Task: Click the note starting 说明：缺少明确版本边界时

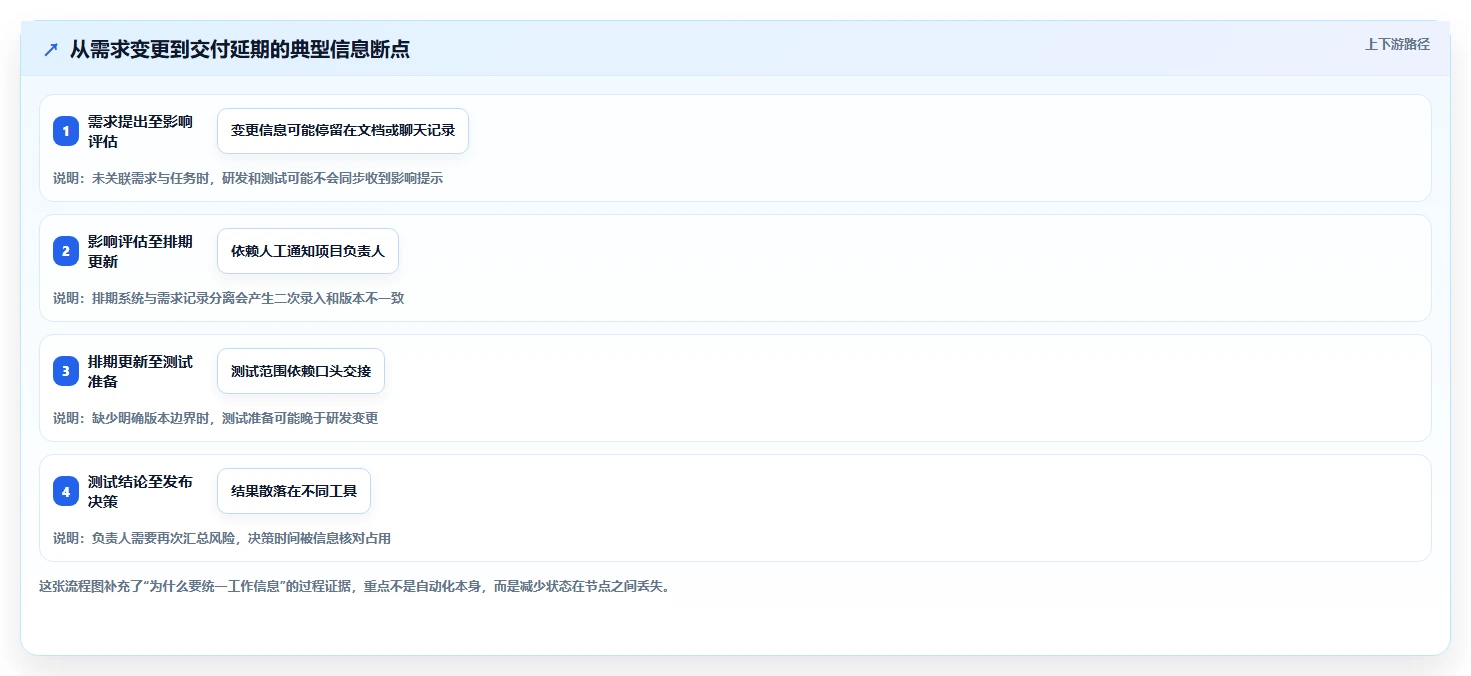Action: 216,418
